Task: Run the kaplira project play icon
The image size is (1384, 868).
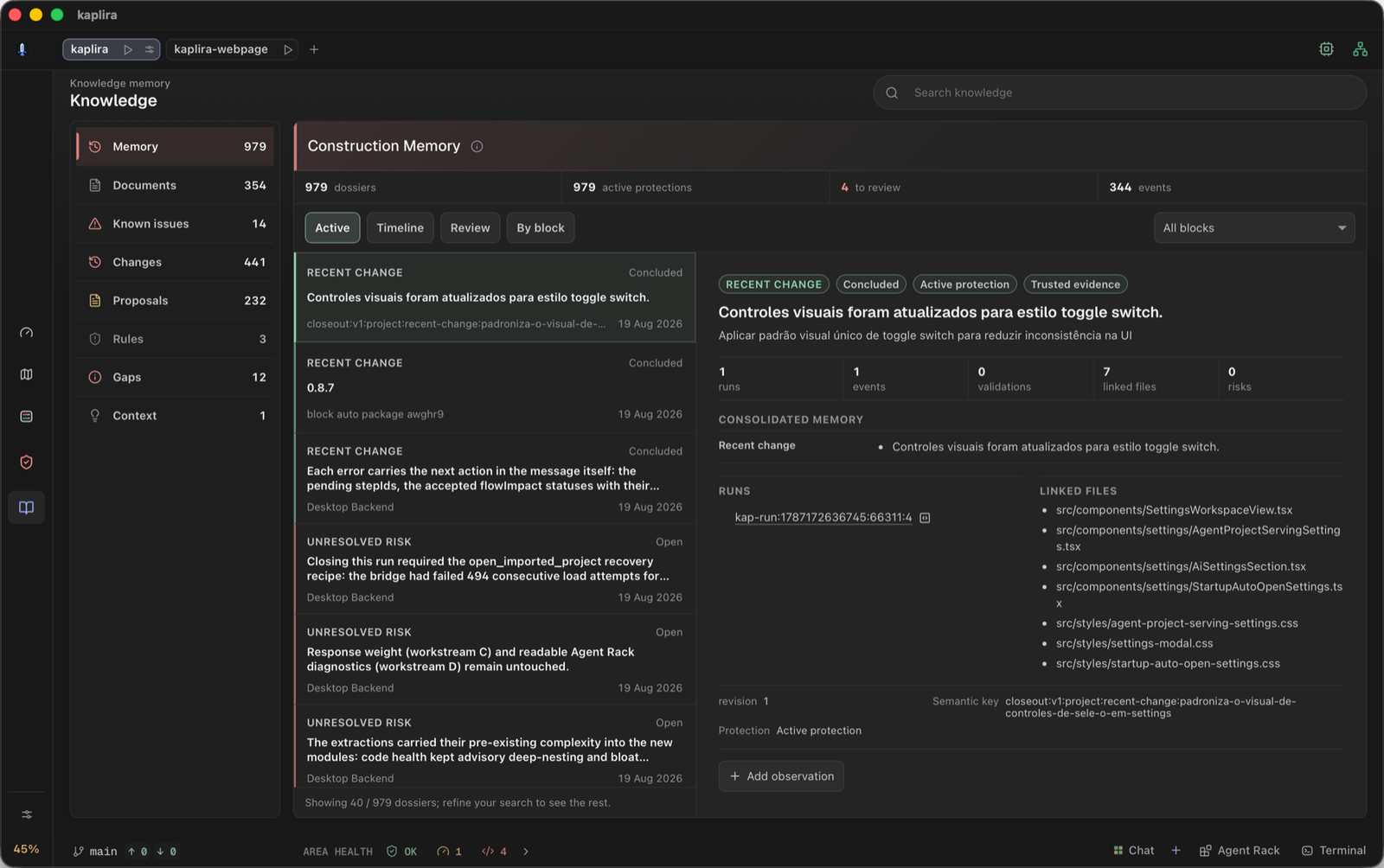Action: click(128, 49)
